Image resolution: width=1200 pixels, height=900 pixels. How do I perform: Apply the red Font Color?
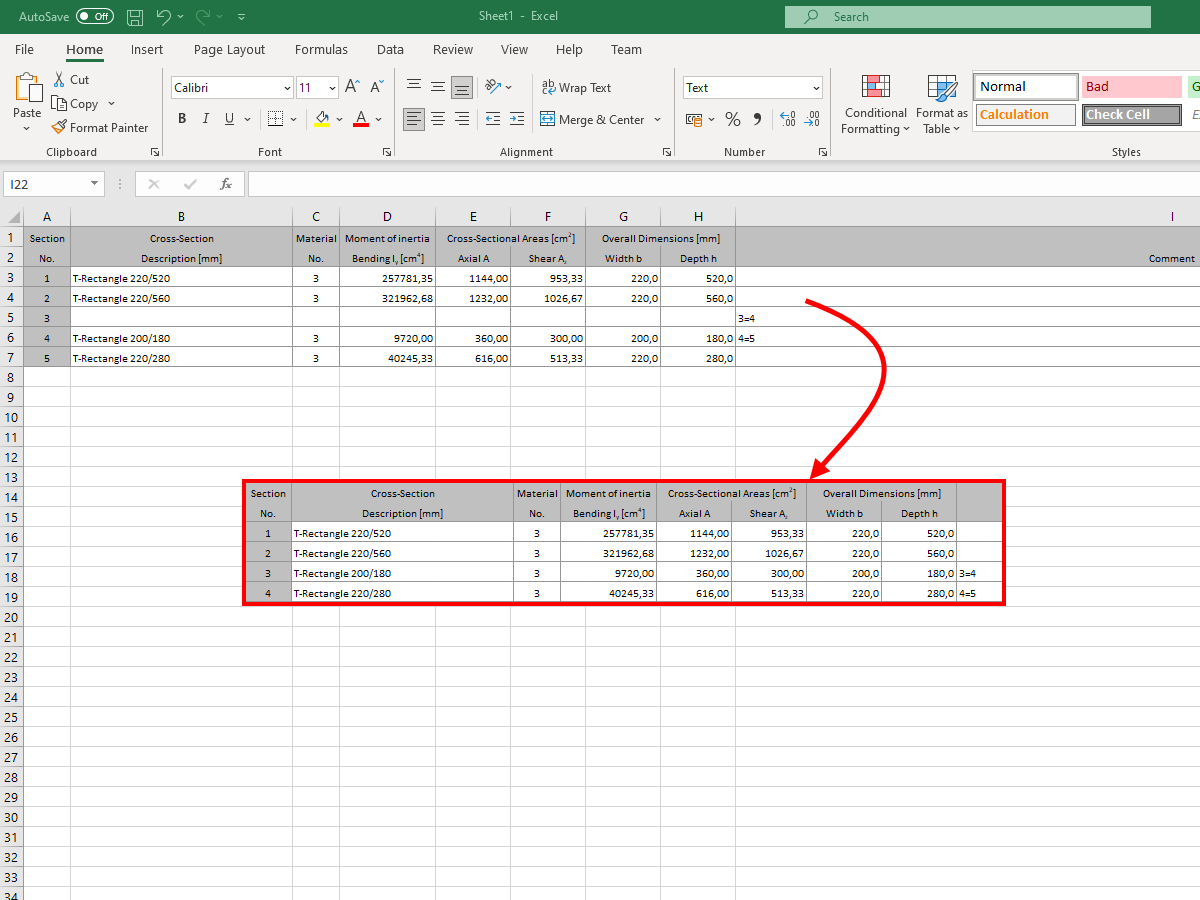coord(361,119)
